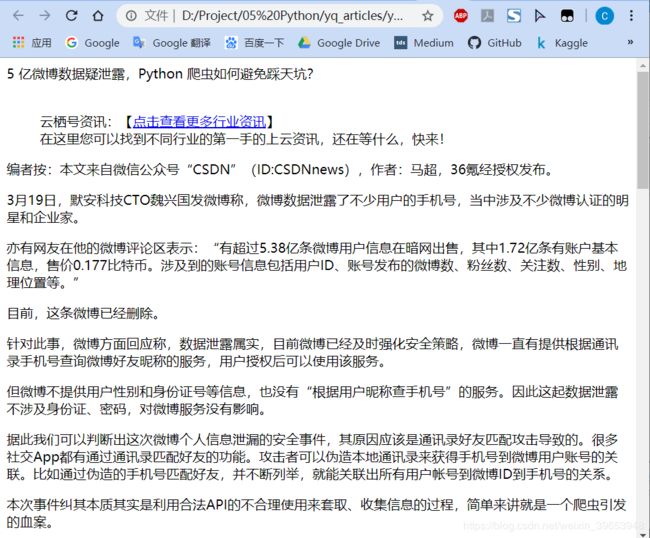The image size is (650, 538).
Task: Open the 百度一下 bookmark
Action: [x=255, y=43]
